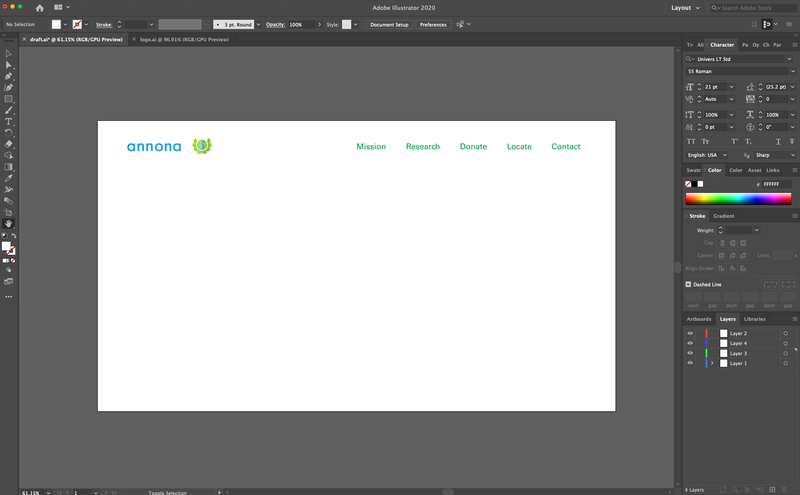Click the Superscript icon

tap(734, 141)
